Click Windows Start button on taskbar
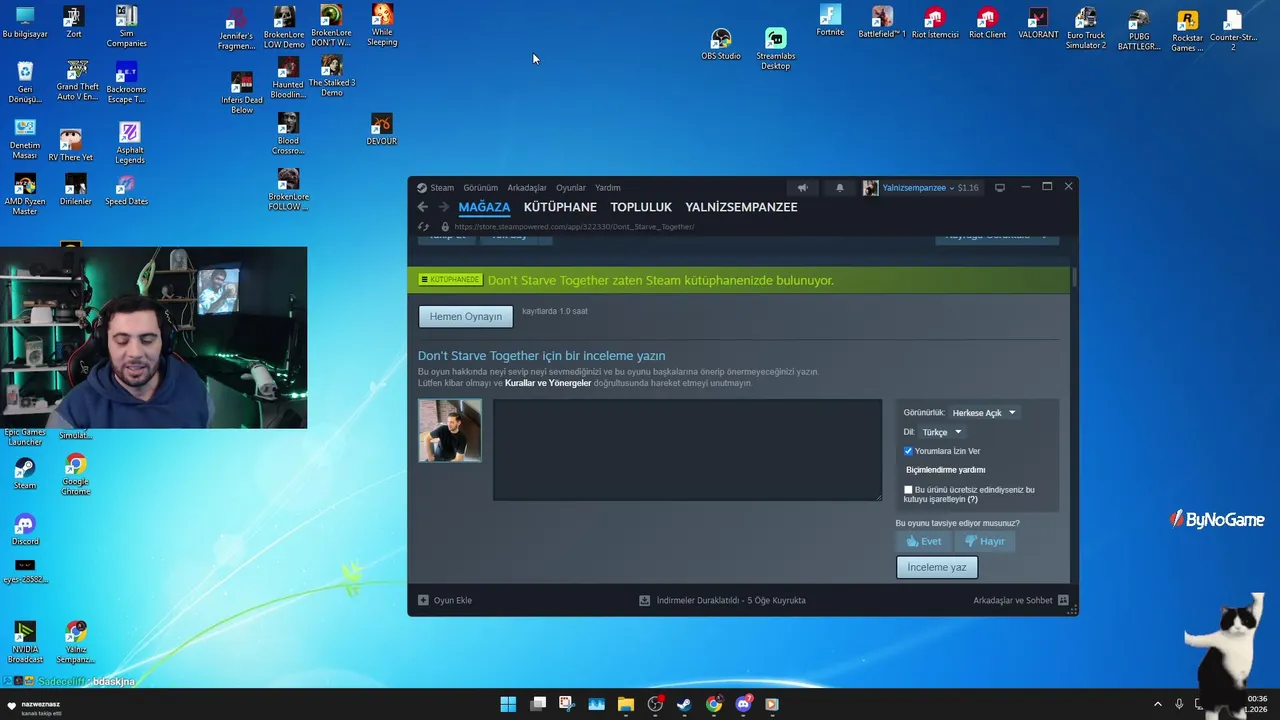This screenshot has height=720, width=1280. [x=508, y=704]
